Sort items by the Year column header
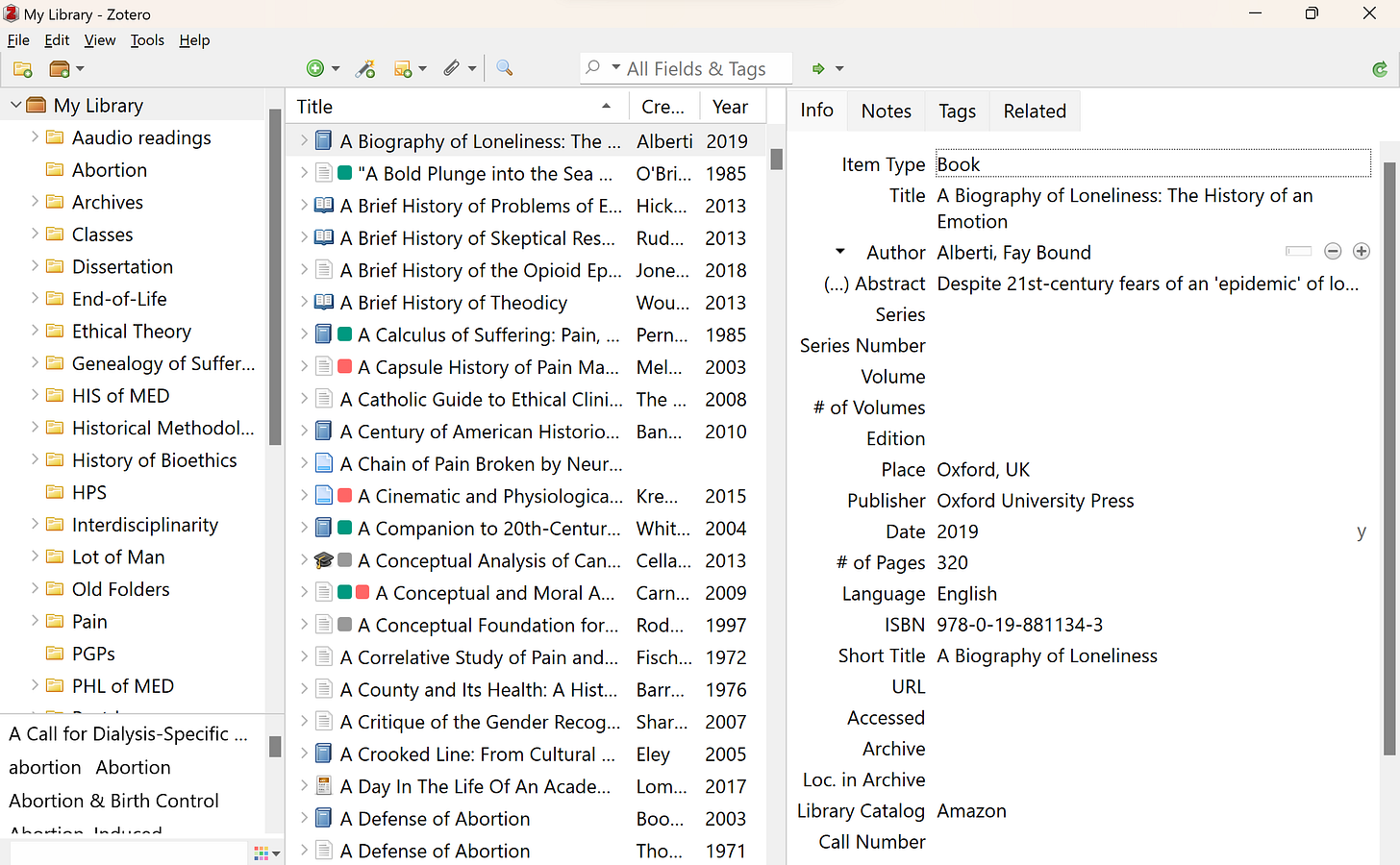1400x865 pixels. 730,107
